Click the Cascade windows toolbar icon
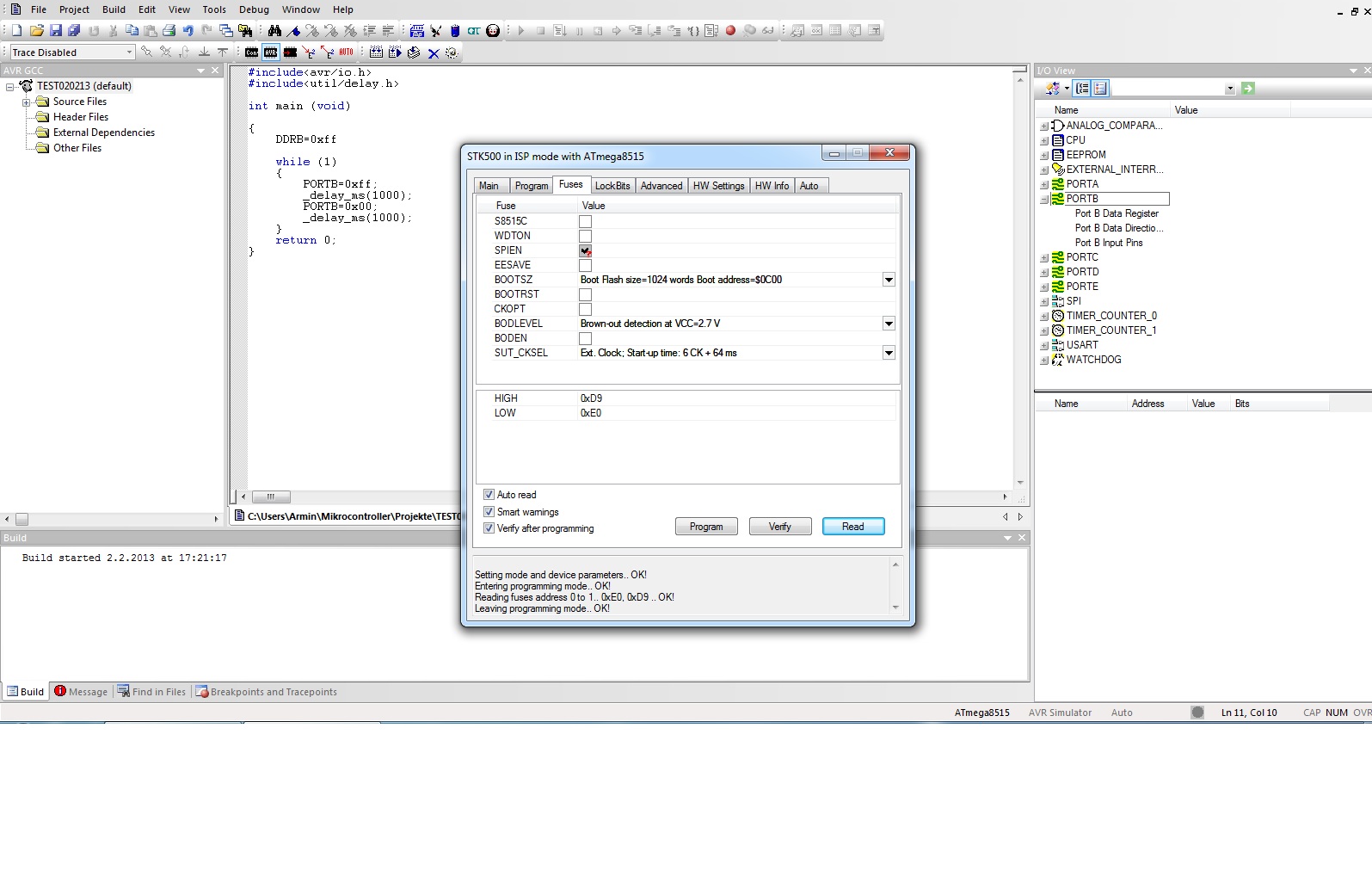 [226, 30]
